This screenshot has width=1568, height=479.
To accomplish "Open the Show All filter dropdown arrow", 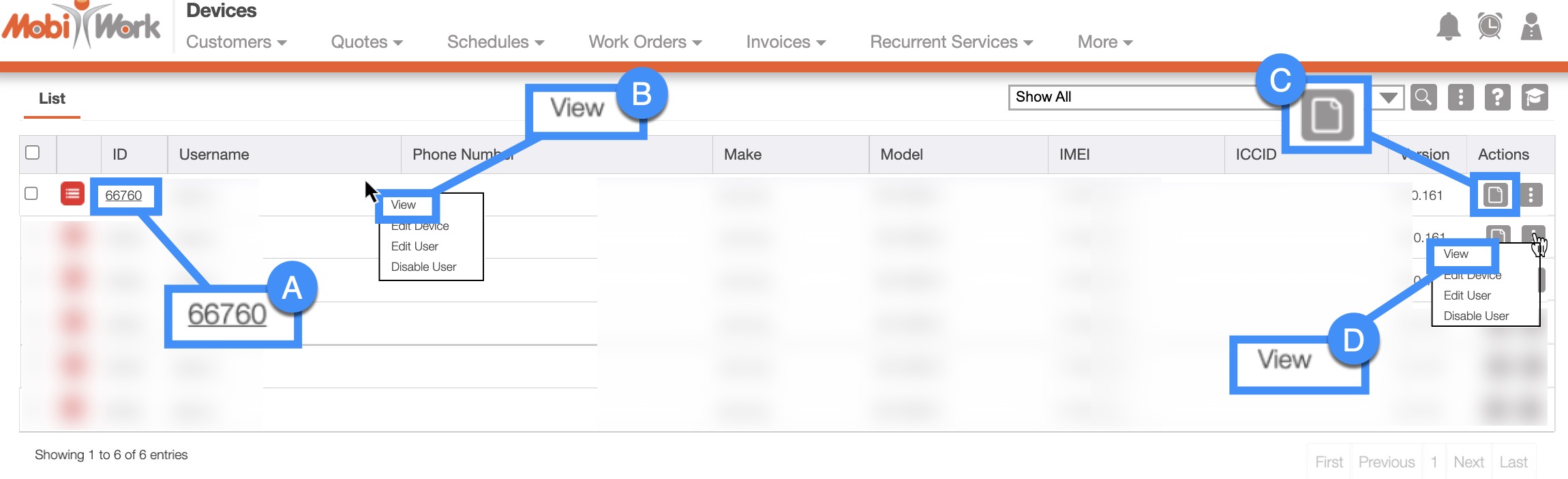I will pos(1388,98).
